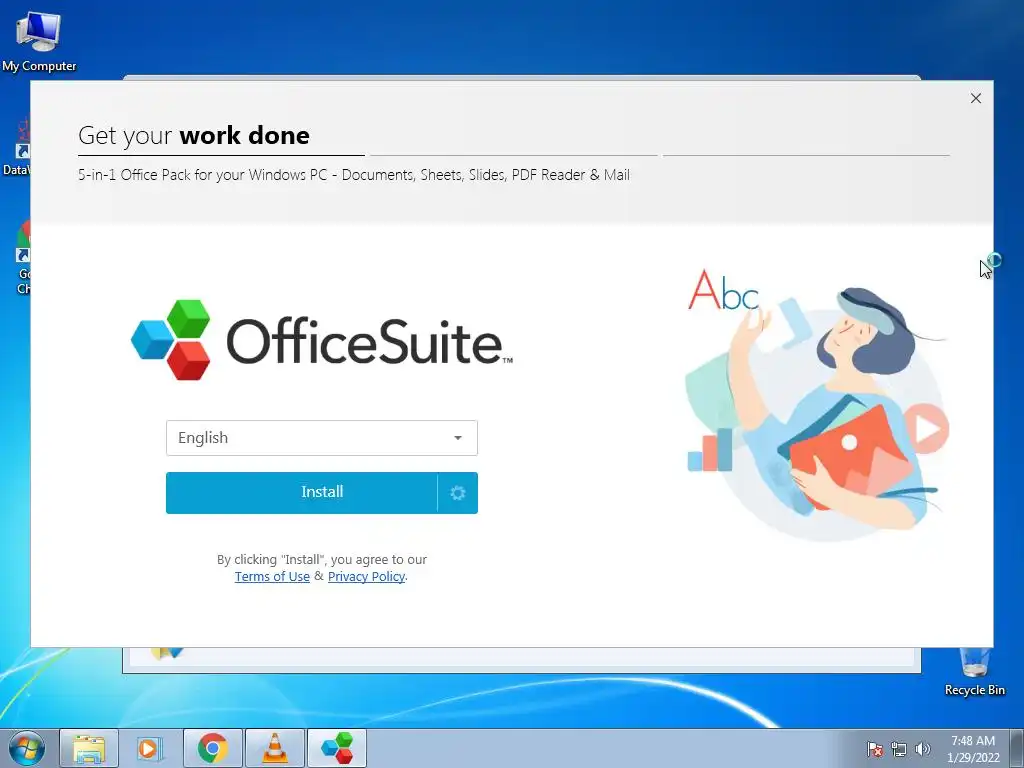The width and height of the screenshot is (1024, 768).
Task: Select OfficeSuite installer in taskbar
Action: tap(337, 748)
